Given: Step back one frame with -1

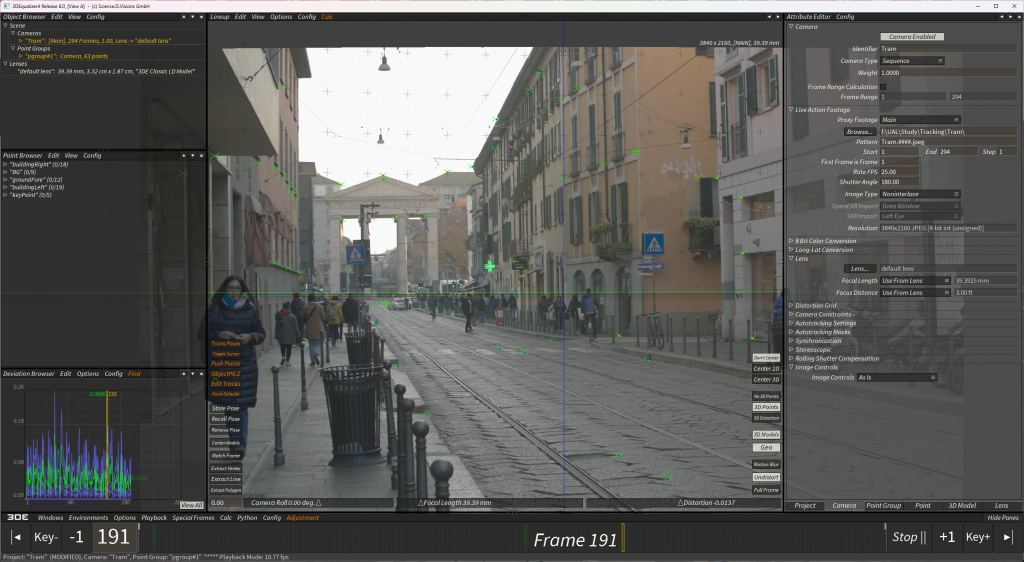Looking at the screenshot, I should (76, 537).
